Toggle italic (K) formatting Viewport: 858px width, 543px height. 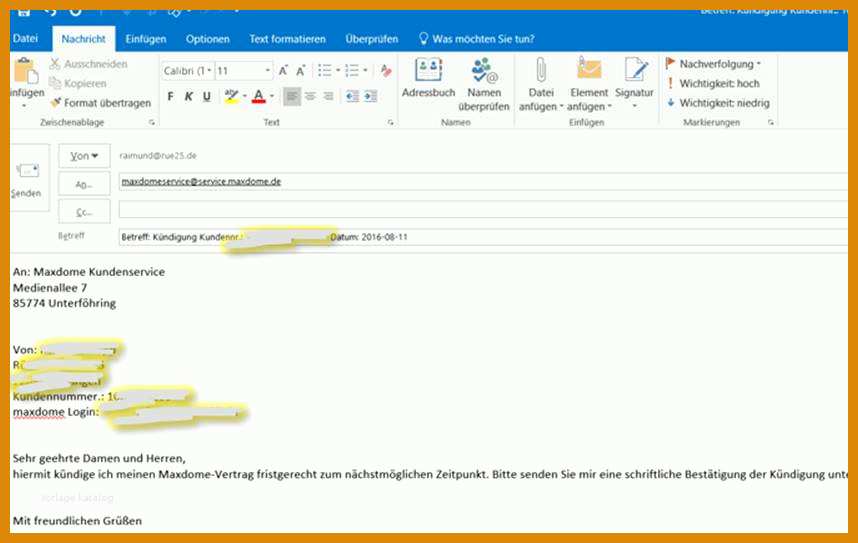pyautogui.click(x=188, y=96)
